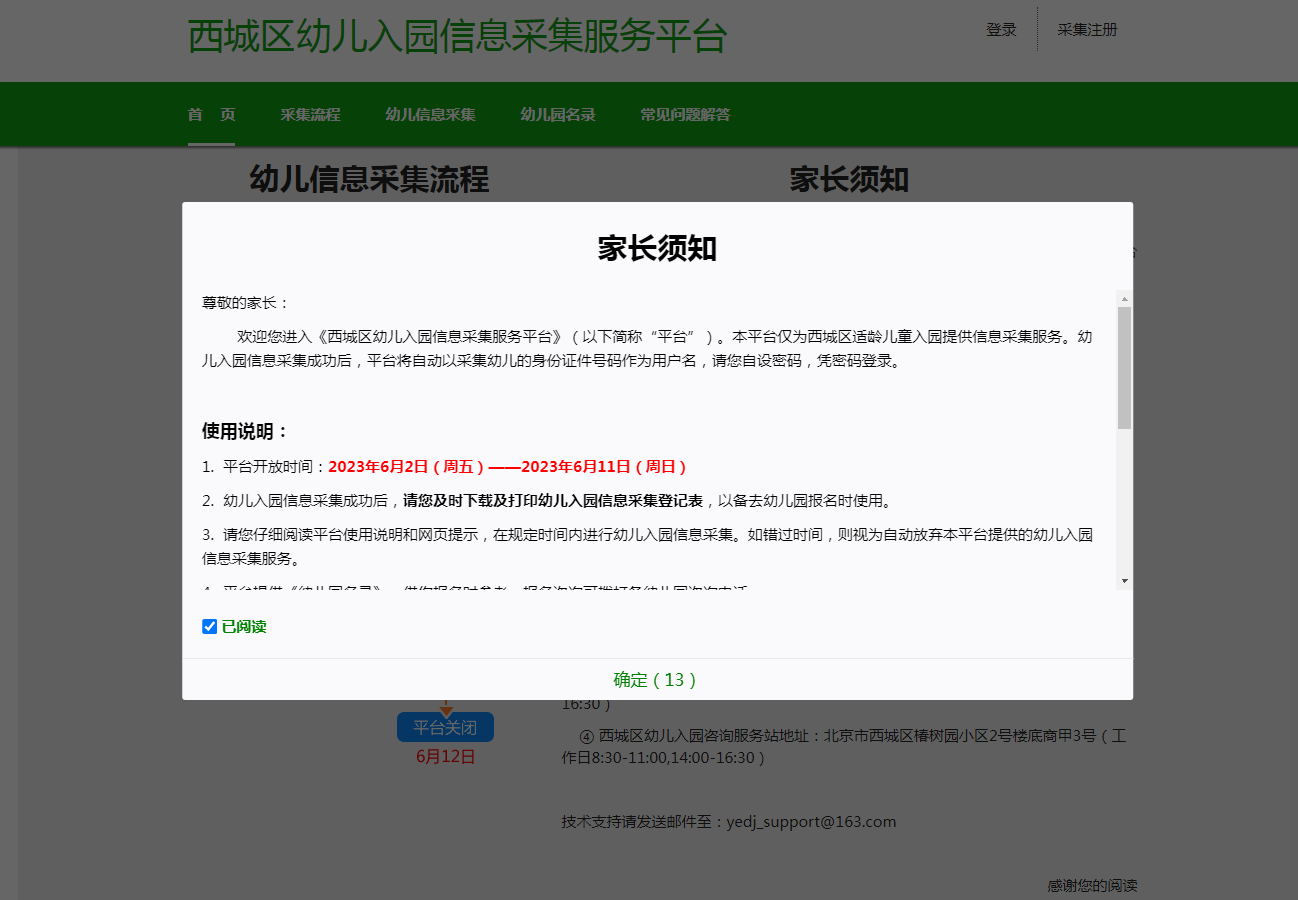Uncheck the 已阅读 checkbox
1298x900 pixels.
(210, 627)
